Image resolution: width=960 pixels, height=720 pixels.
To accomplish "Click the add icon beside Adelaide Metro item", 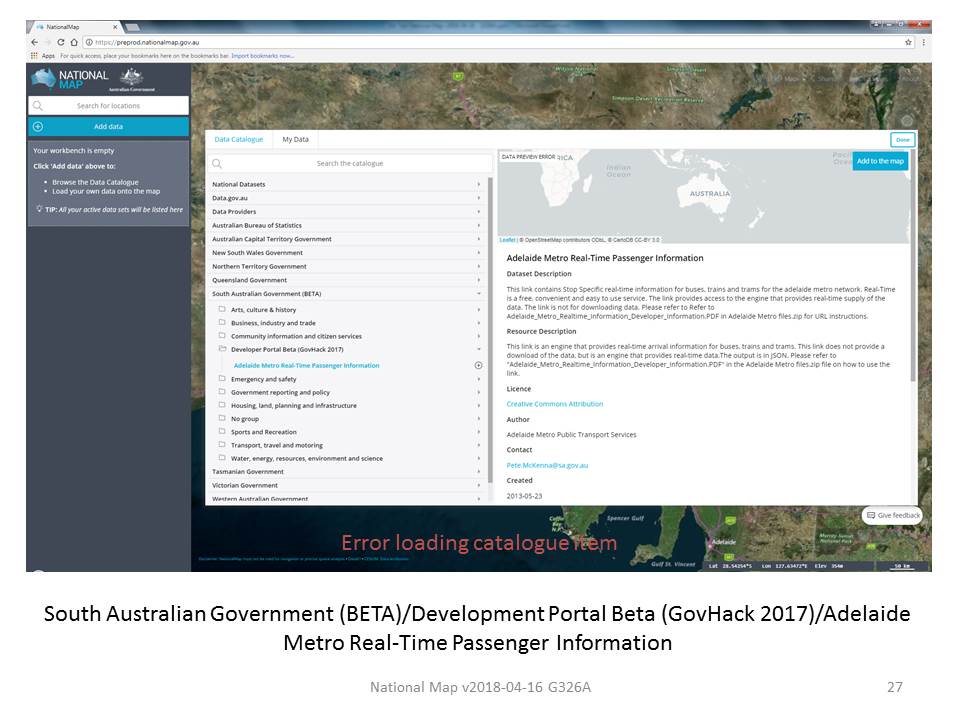I will (x=479, y=366).
